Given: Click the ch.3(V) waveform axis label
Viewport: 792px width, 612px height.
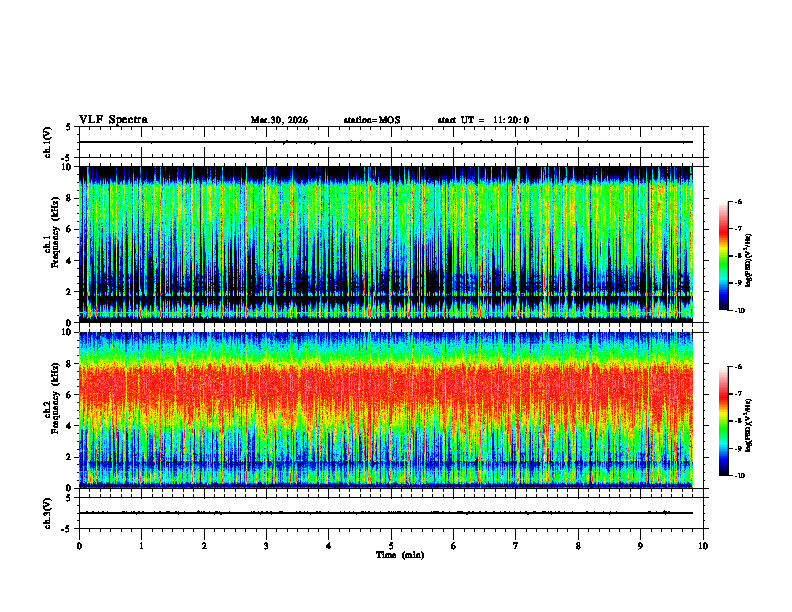Looking at the screenshot, I should tap(48, 513).
